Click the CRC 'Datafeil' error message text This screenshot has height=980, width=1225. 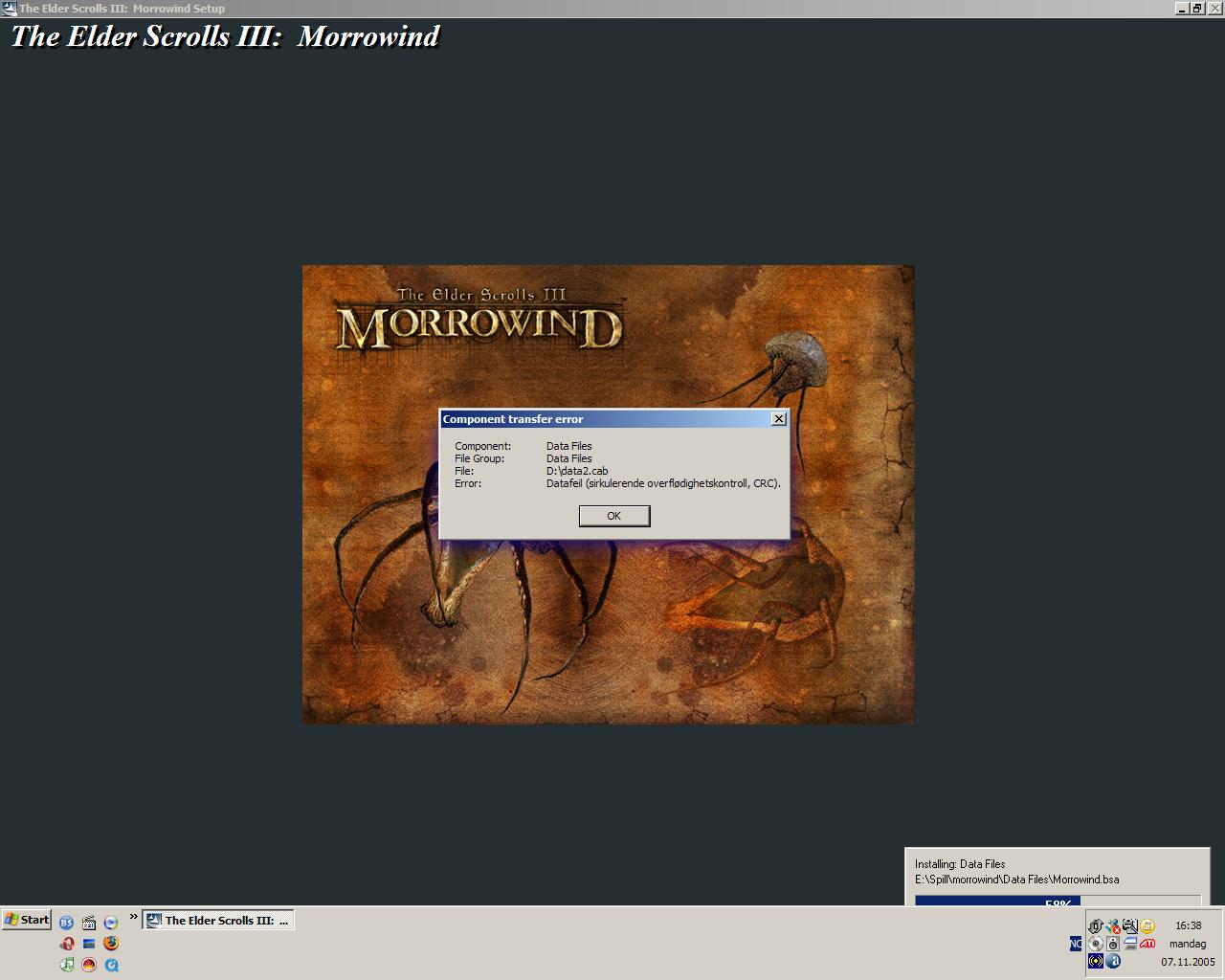pyautogui.click(x=663, y=483)
